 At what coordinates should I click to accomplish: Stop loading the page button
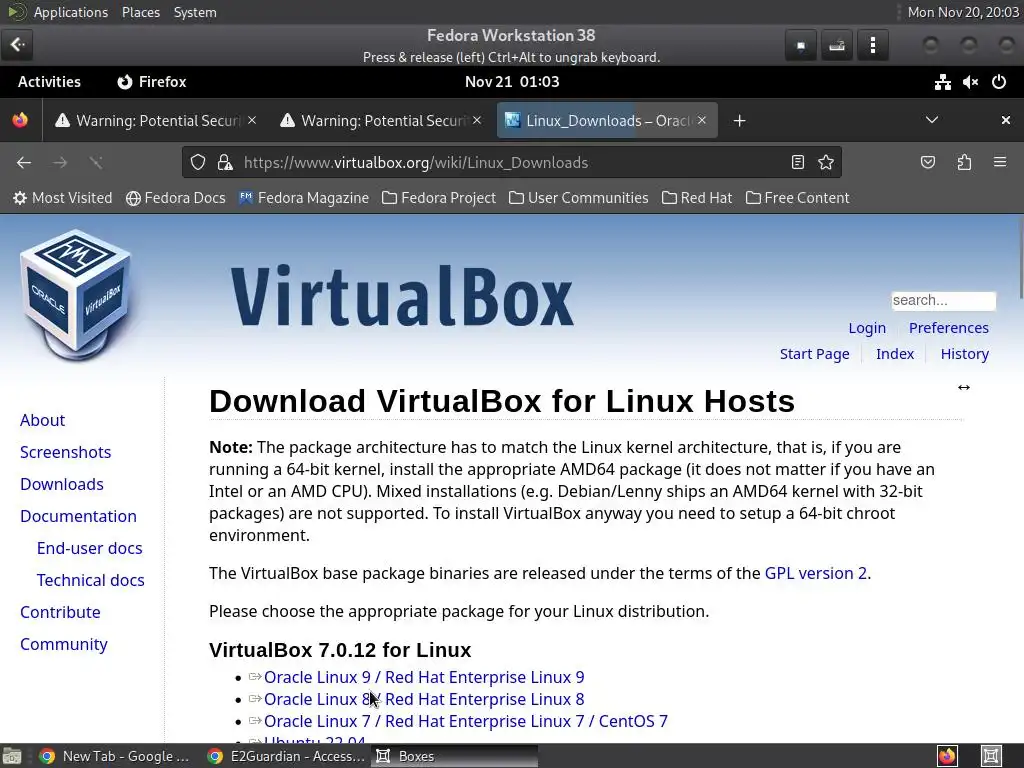pos(96,163)
